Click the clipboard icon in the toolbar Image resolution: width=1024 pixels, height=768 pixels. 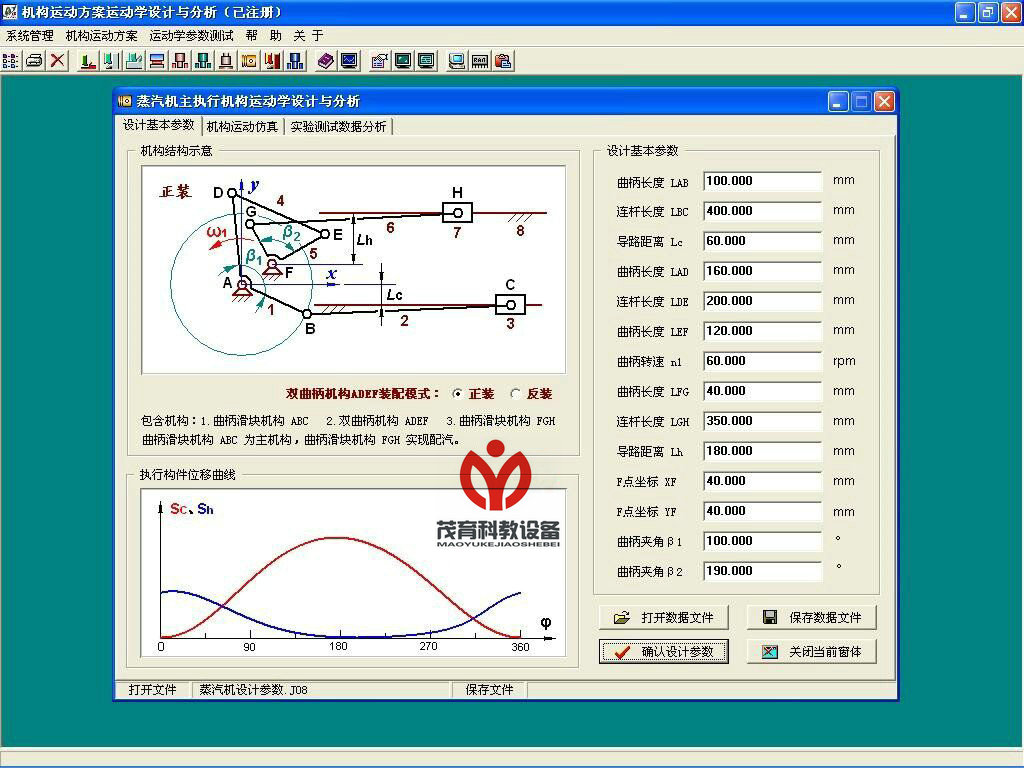[x=503, y=60]
